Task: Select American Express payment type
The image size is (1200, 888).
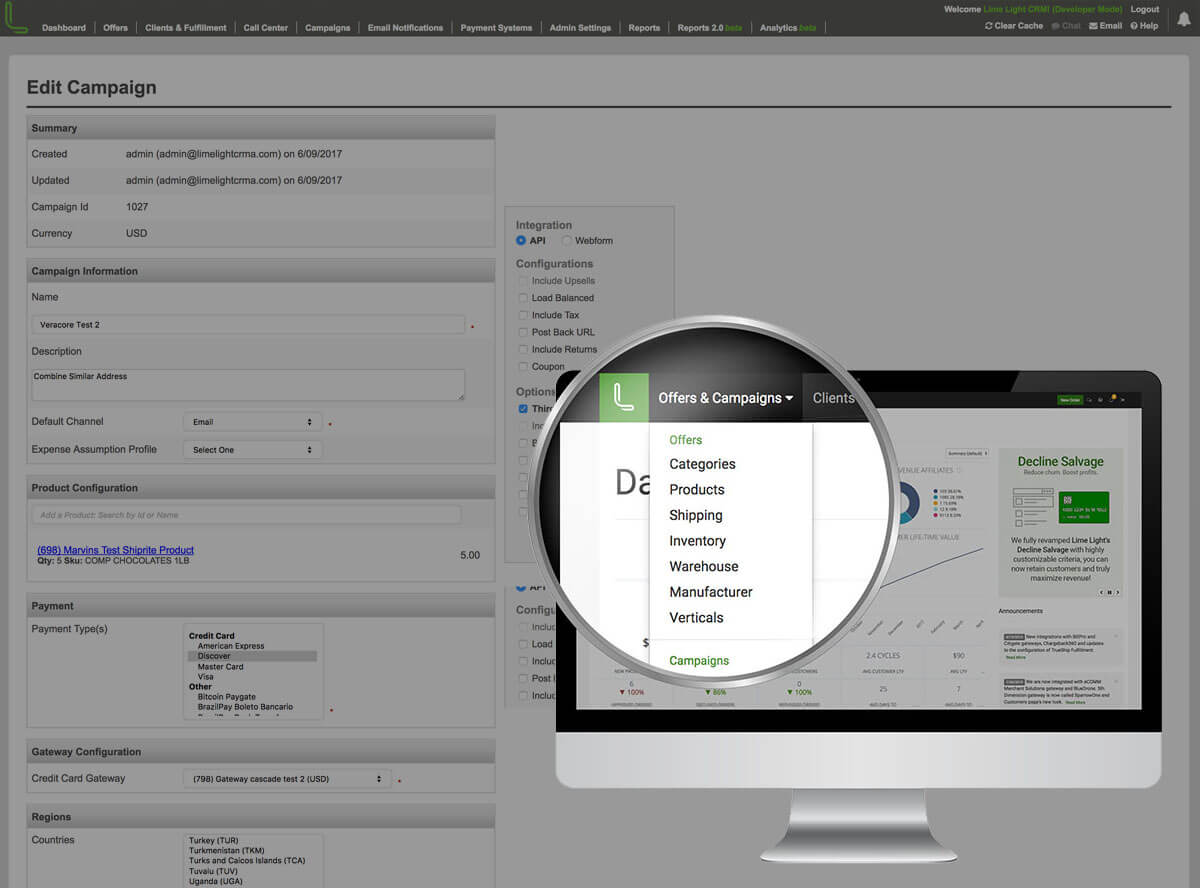Action: click(x=231, y=646)
